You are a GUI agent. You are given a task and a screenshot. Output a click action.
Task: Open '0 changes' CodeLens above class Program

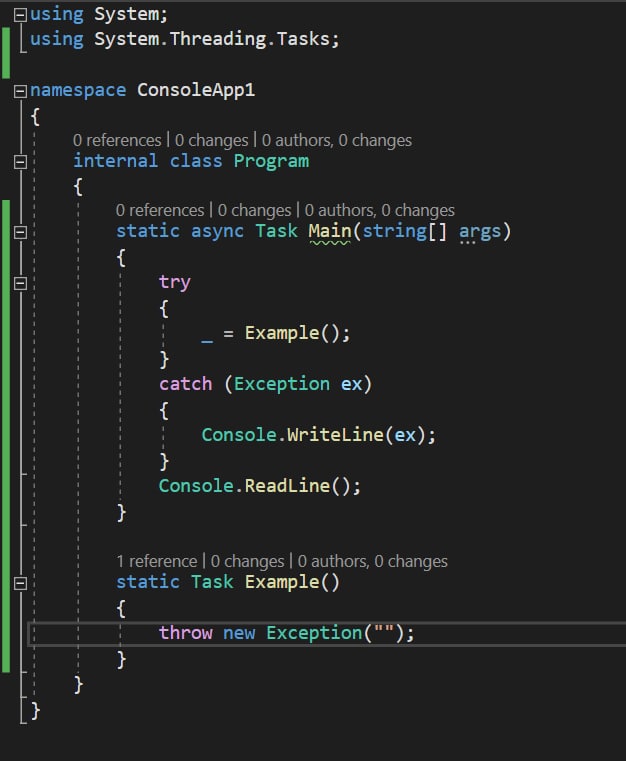point(212,140)
